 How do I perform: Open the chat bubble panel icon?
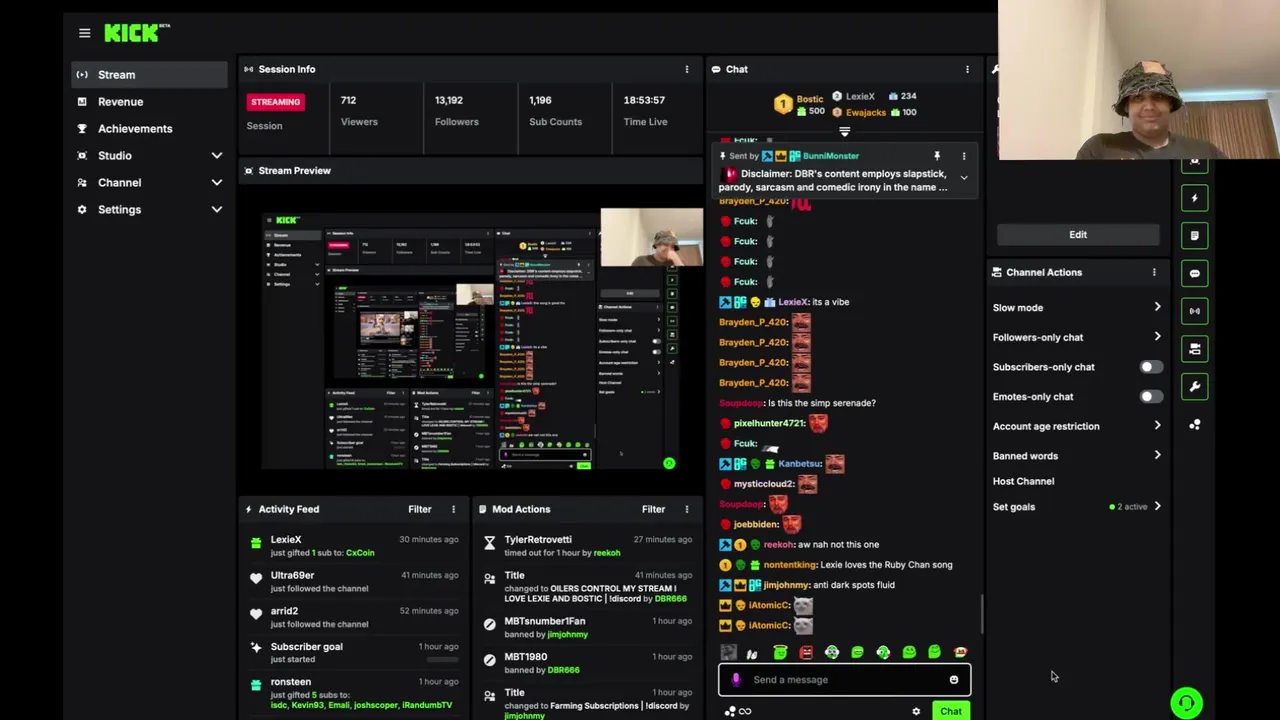[x=1194, y=273]
